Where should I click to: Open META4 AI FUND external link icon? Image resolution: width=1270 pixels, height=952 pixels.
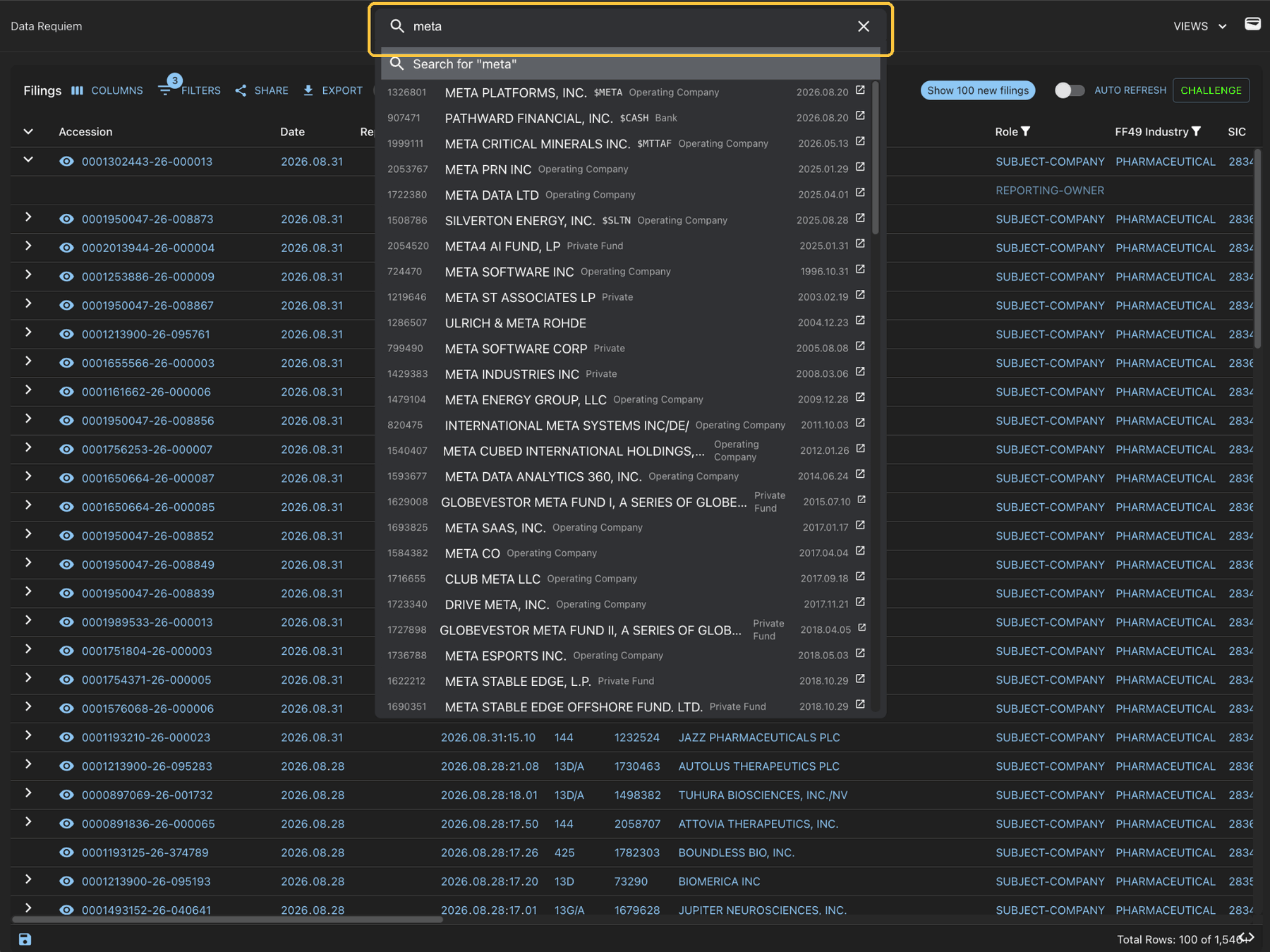[860, 243]
